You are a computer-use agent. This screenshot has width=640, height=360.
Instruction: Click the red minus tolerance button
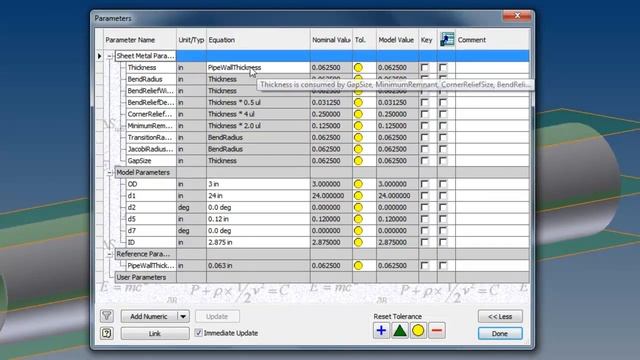[437, 331]
